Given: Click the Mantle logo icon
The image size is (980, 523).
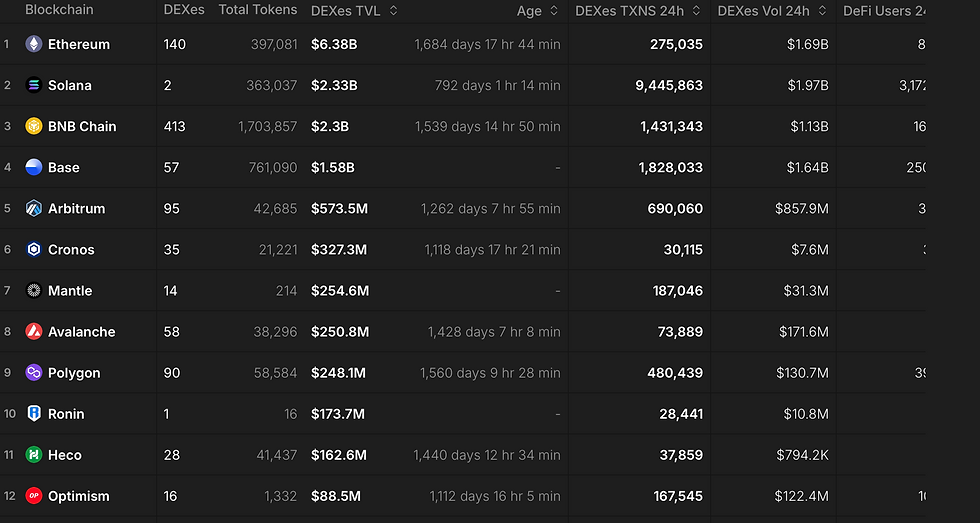Looking at the screenshot, I should (34, 291).
